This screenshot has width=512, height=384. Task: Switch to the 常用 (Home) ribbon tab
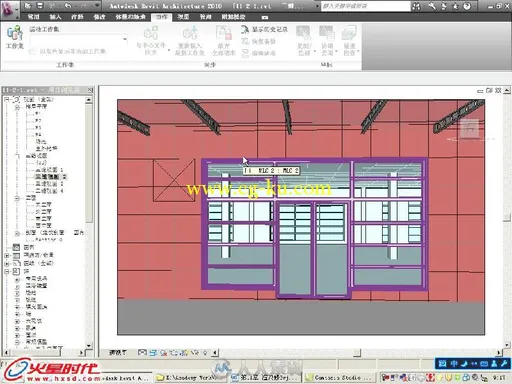[34, 17]
